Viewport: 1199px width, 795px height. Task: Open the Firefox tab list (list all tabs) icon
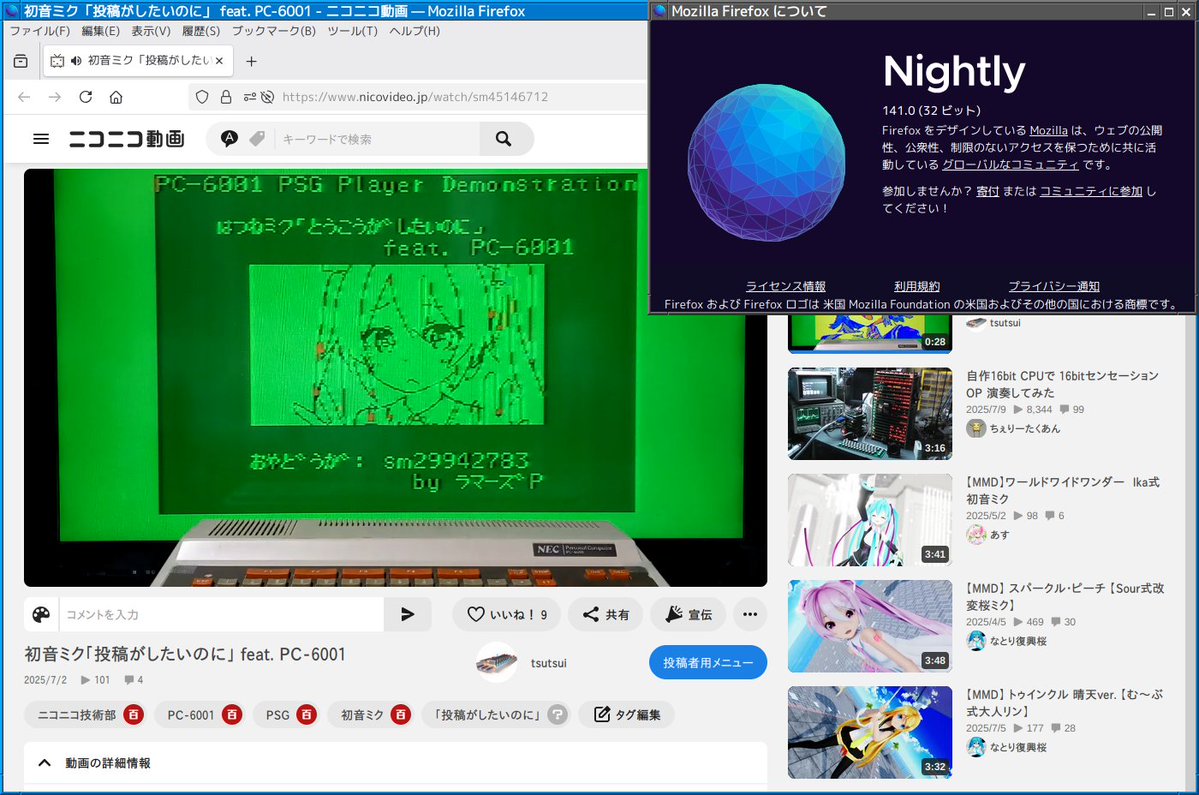(21, 61)
